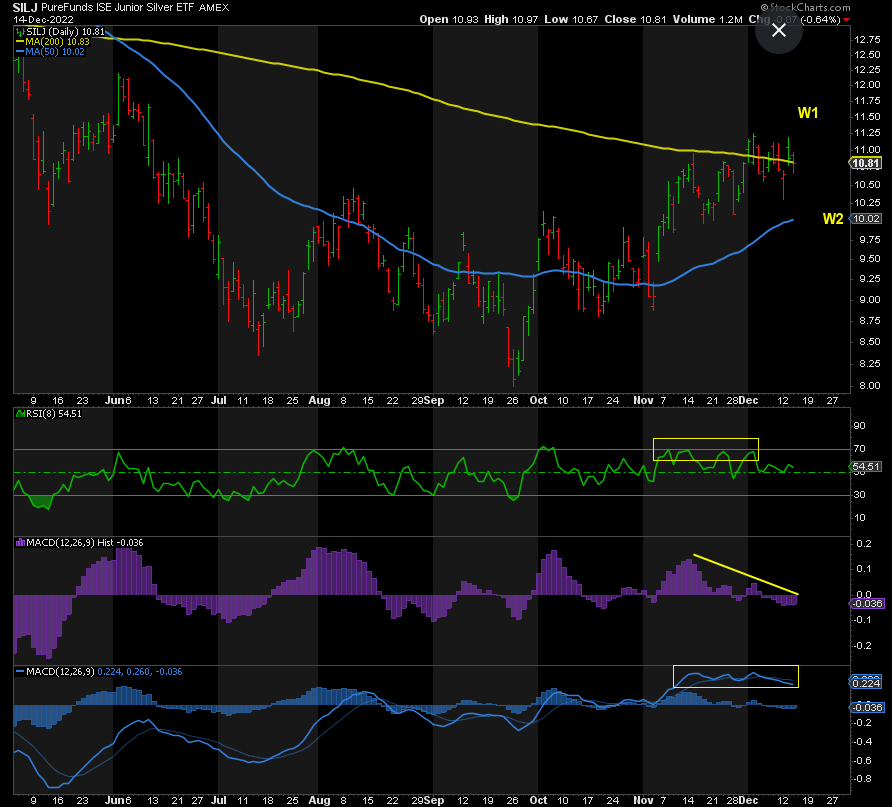
Task: Close the chart image with the X button
Action: pyautogui.click(x=778, y=30)
